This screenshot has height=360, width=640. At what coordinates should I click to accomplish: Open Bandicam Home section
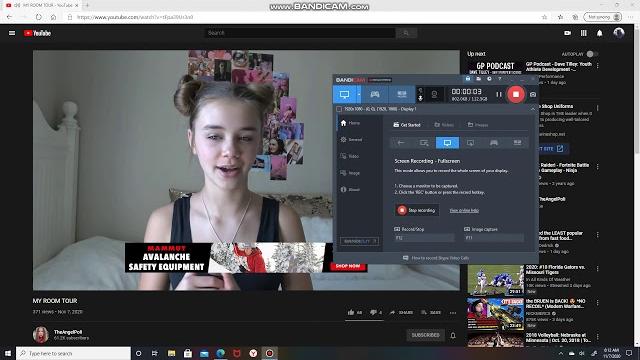(x=350, y=123)
